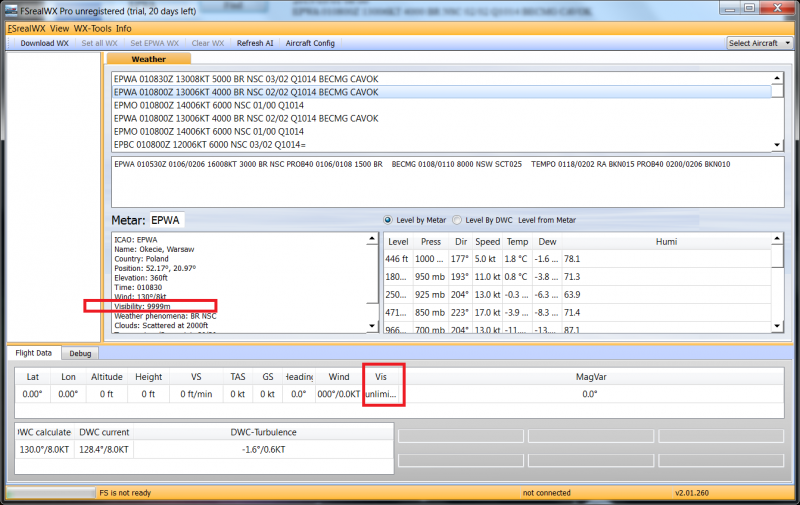
Task: Click Set all WX toolbar button
Action: (99, 43)
